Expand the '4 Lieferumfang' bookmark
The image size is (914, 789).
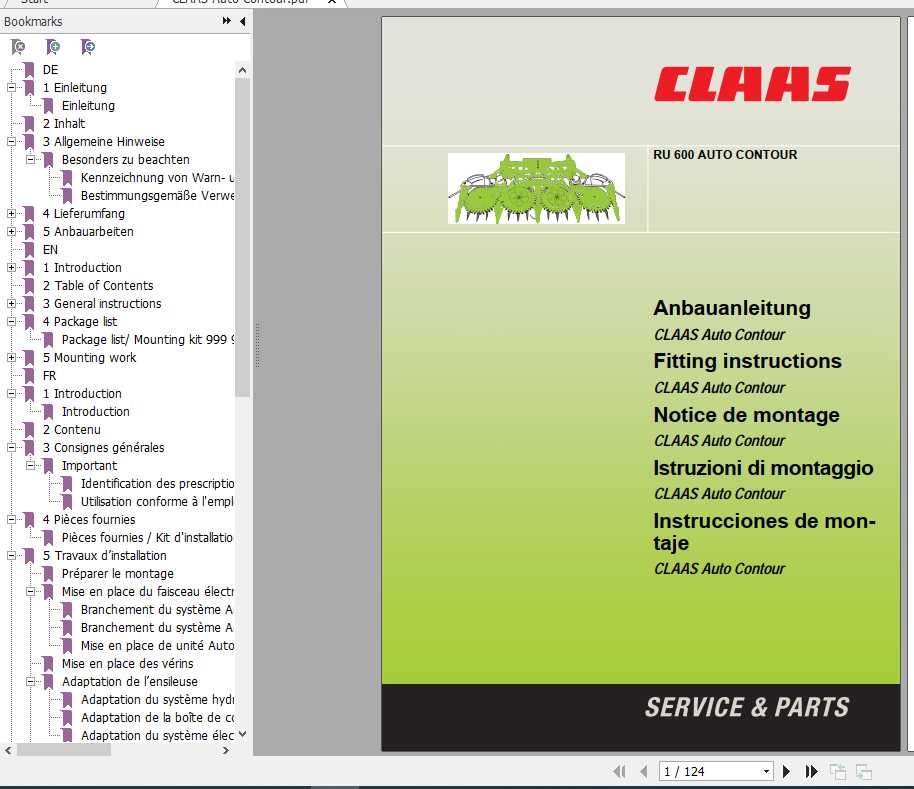pyautogui.click(x=10, y=213)
